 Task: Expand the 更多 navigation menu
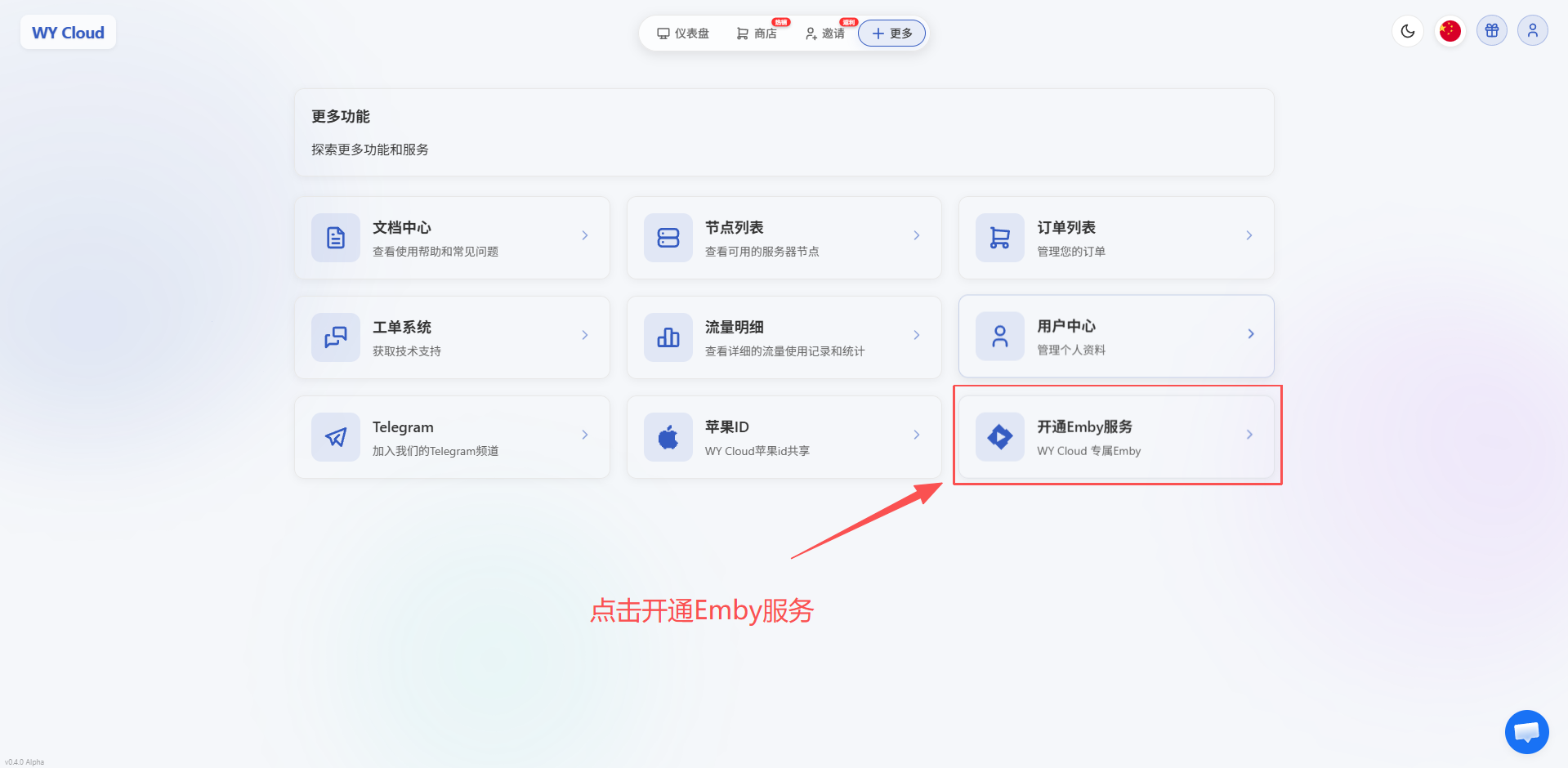[891, 33]
